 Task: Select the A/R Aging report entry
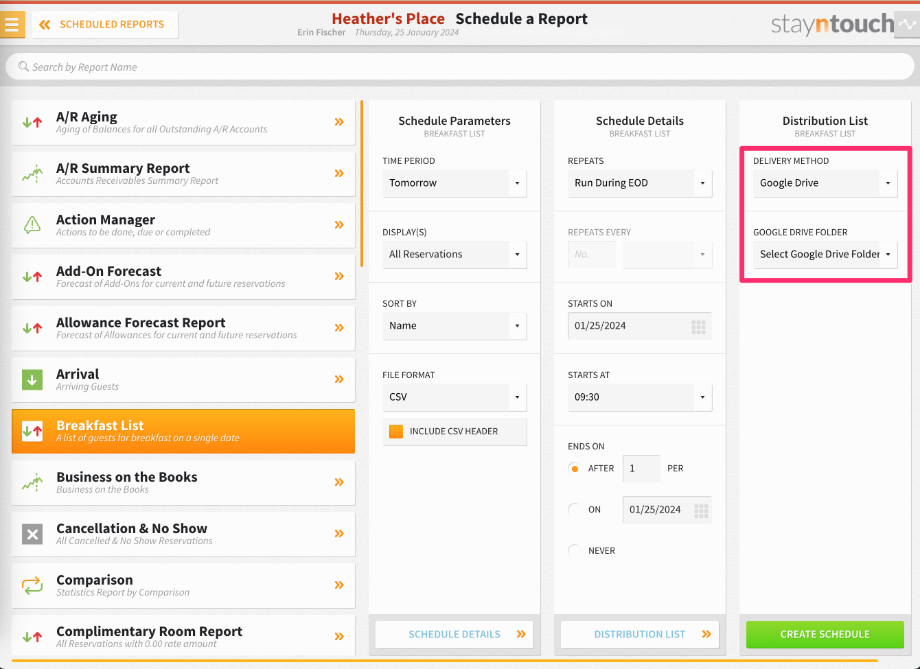[x=183, y=122]
